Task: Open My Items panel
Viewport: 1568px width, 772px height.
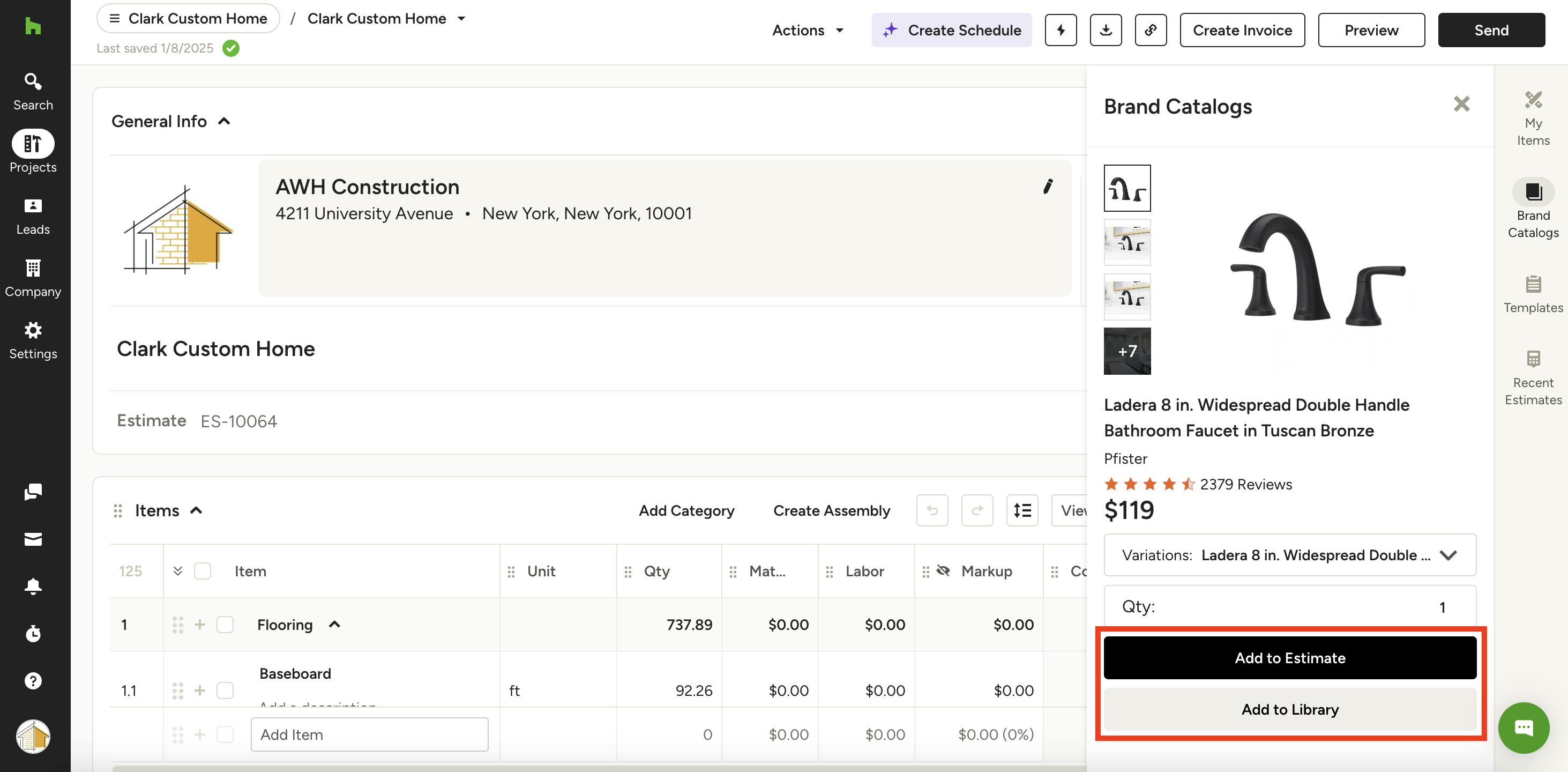Action: coord(1533,118)
